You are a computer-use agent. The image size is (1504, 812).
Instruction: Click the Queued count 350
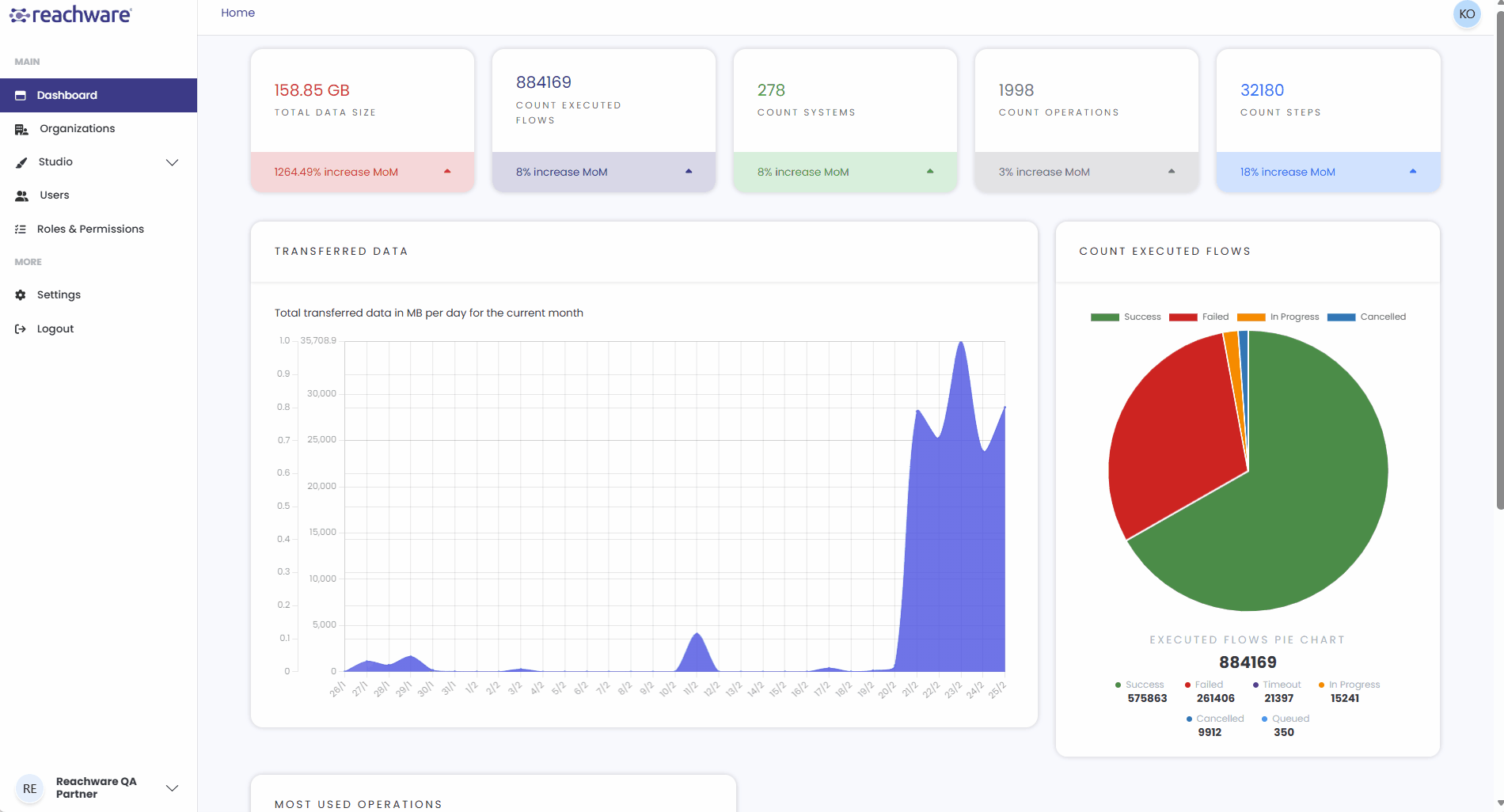click(1284, 732)
